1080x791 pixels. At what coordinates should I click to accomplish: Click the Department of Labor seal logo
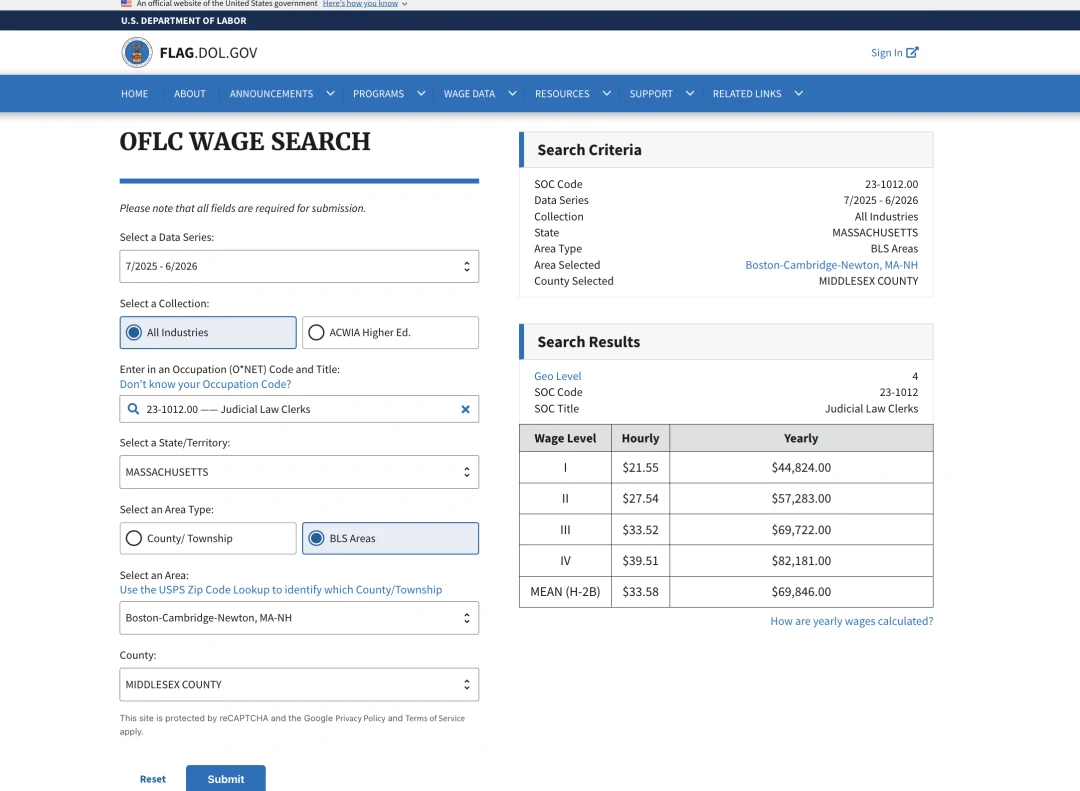click(136, 52)
